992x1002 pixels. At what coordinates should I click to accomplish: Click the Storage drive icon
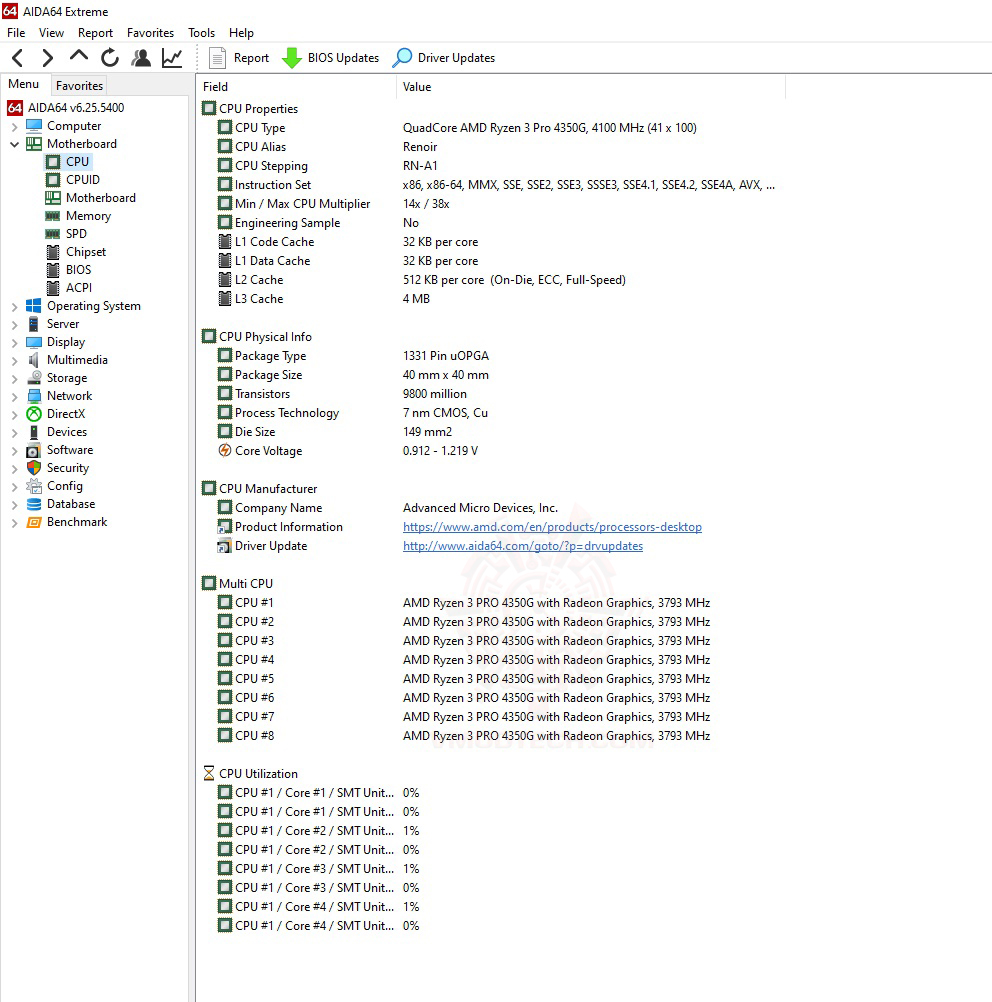tap(34, 378)
